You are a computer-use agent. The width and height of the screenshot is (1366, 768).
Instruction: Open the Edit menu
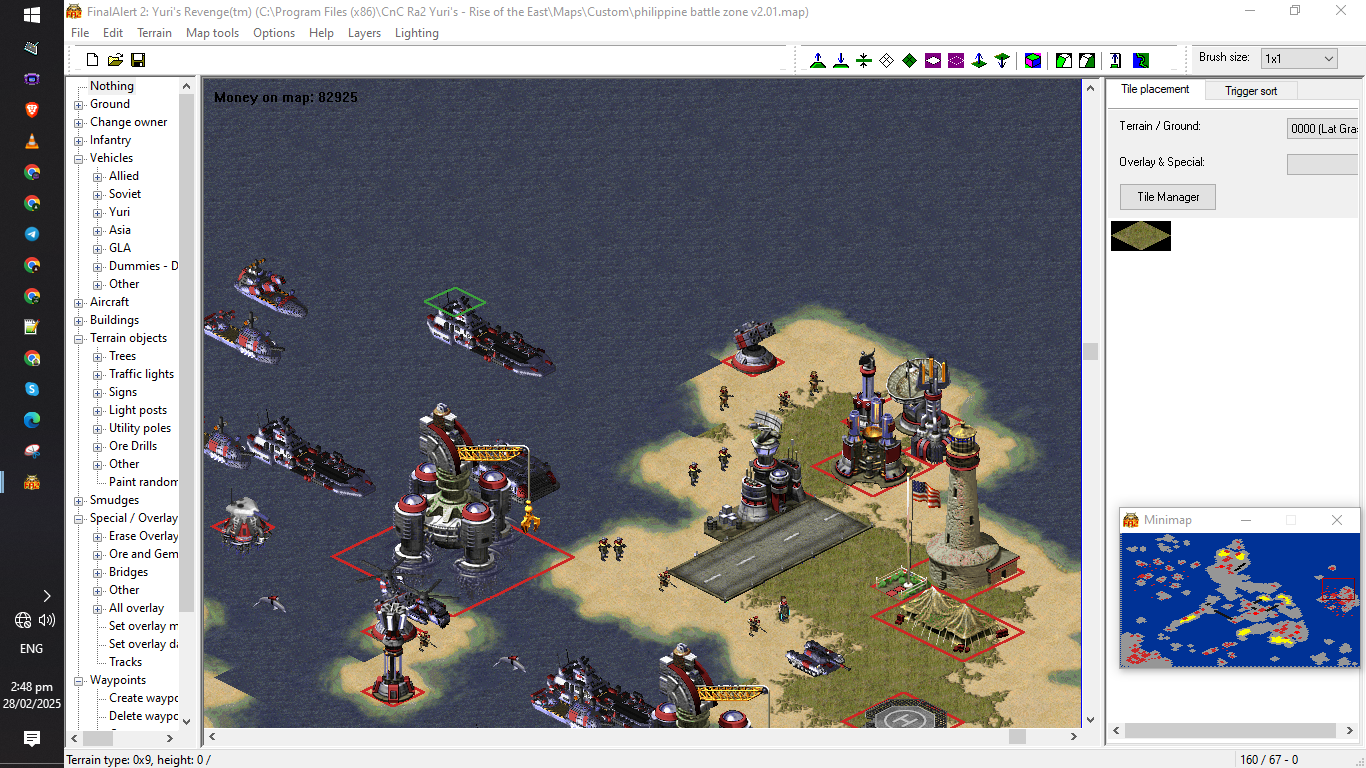coord(113,33)
